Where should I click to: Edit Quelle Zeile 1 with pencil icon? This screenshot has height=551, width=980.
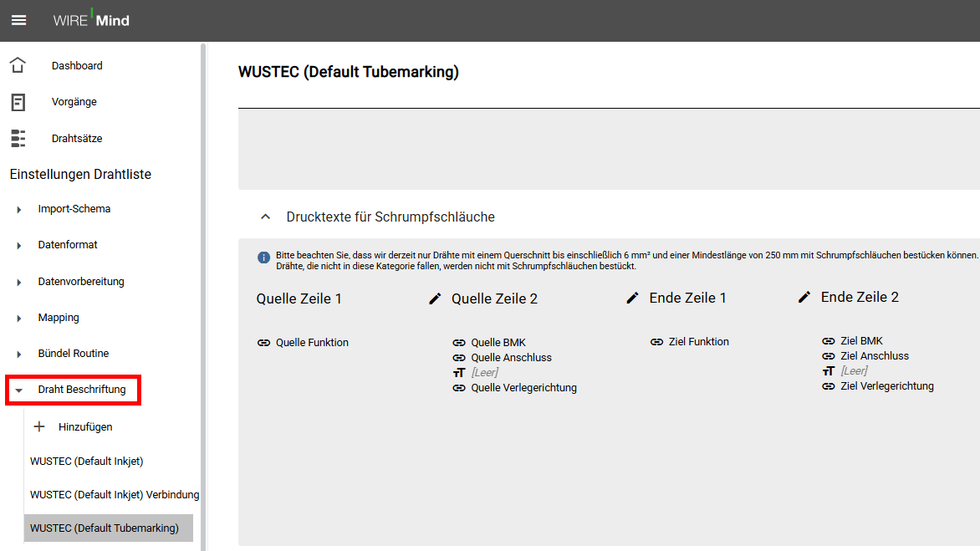[x=435, y=299]
